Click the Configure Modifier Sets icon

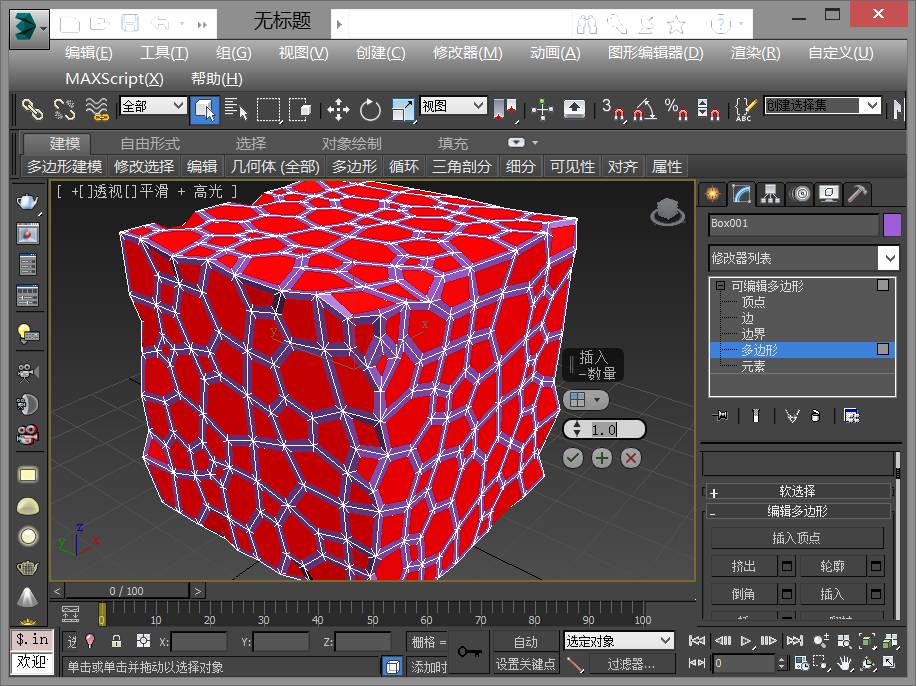[x=851, y=415]
